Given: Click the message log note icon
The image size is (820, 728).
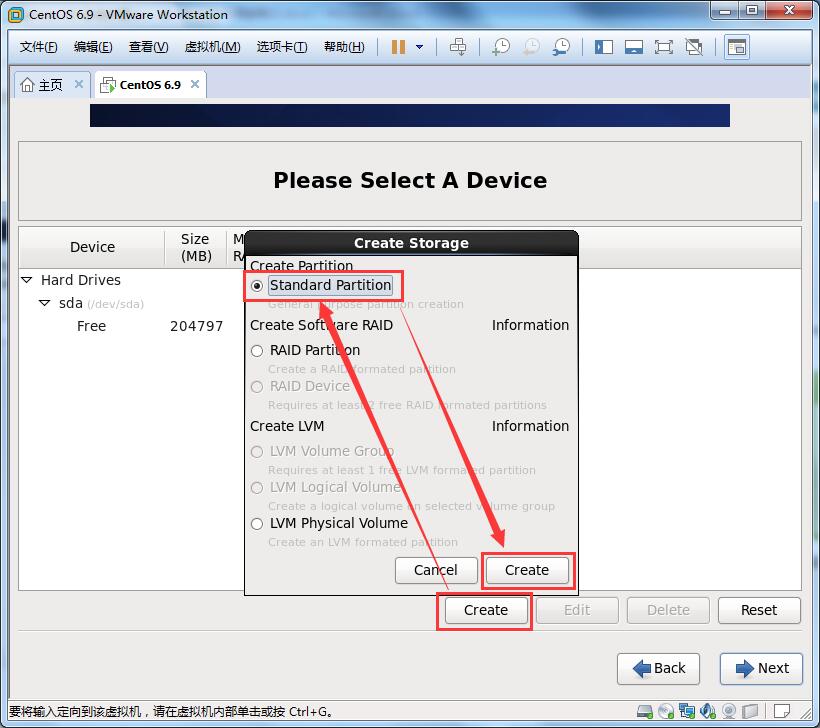Looking at the screenshot, I should coord(782,711).
